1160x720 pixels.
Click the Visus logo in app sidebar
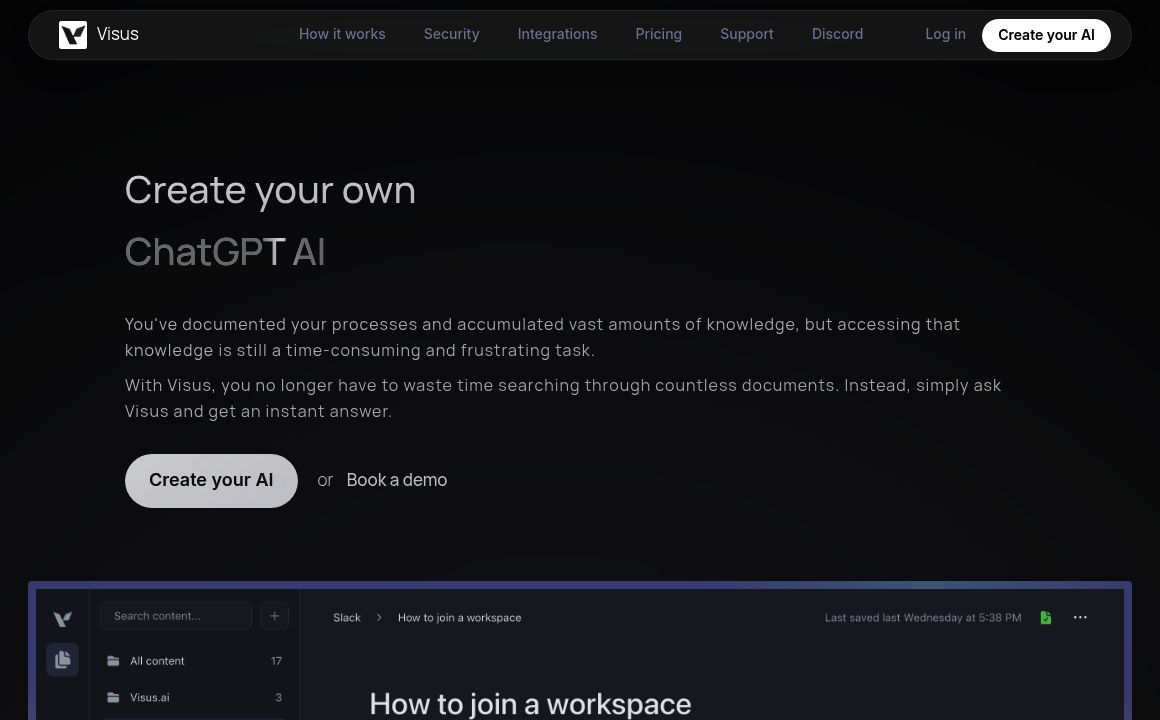[x=62, y=620]
